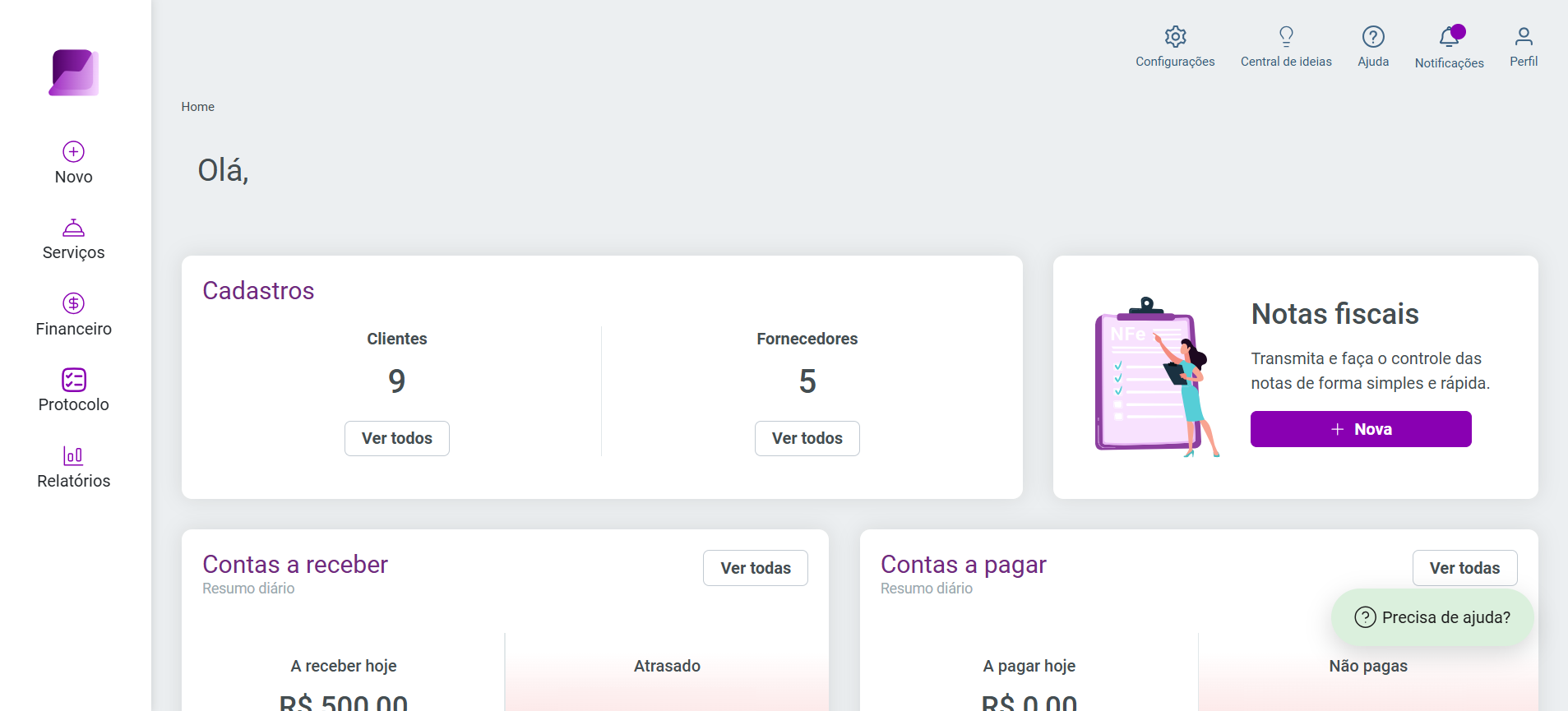Click the Fornecedores label
Image resolution: width=1568 pixels, height=711 pixels.
coord(807,339)
